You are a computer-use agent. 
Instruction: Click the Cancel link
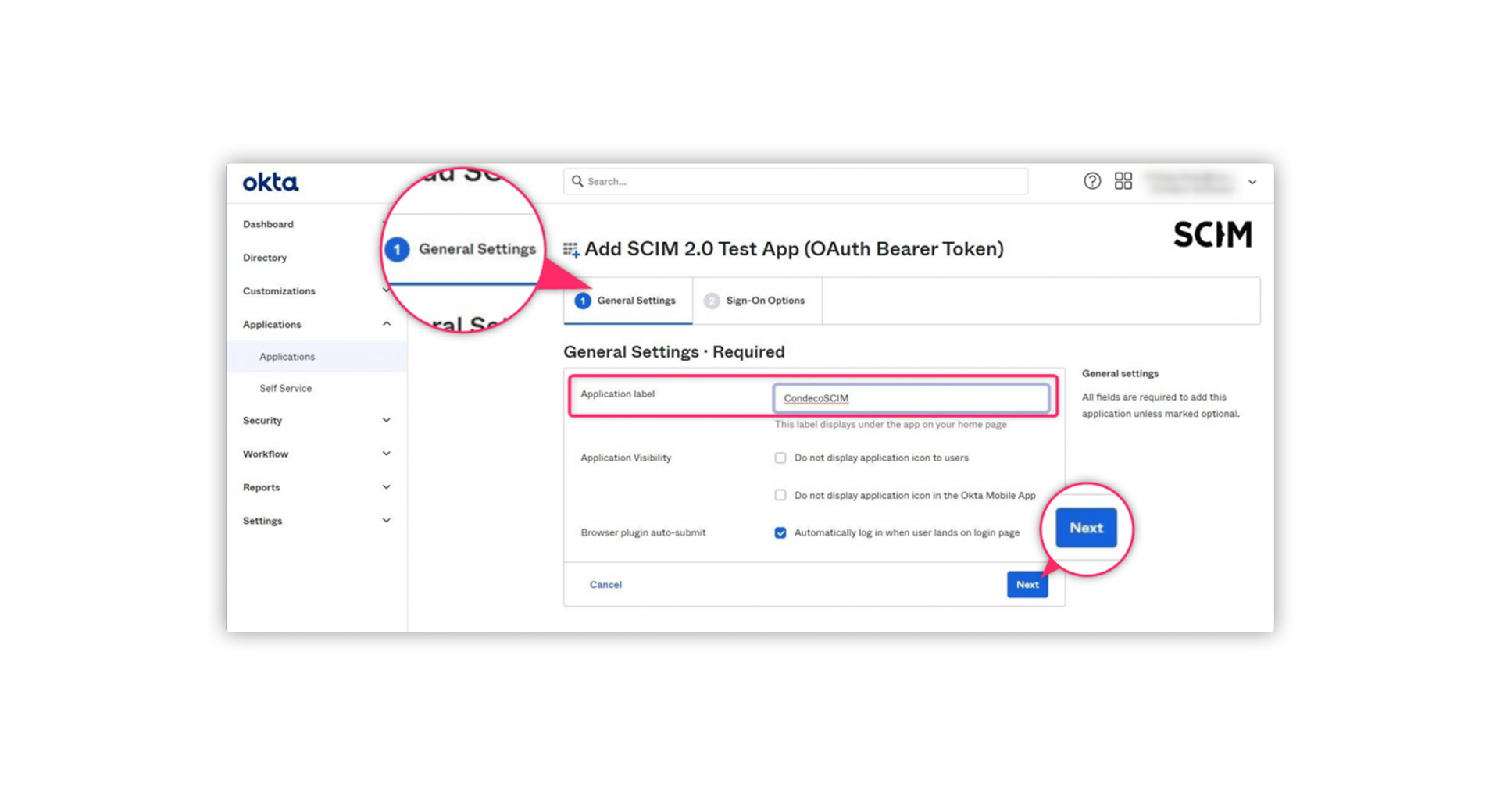pyautogui.click(x=605, y=585)
